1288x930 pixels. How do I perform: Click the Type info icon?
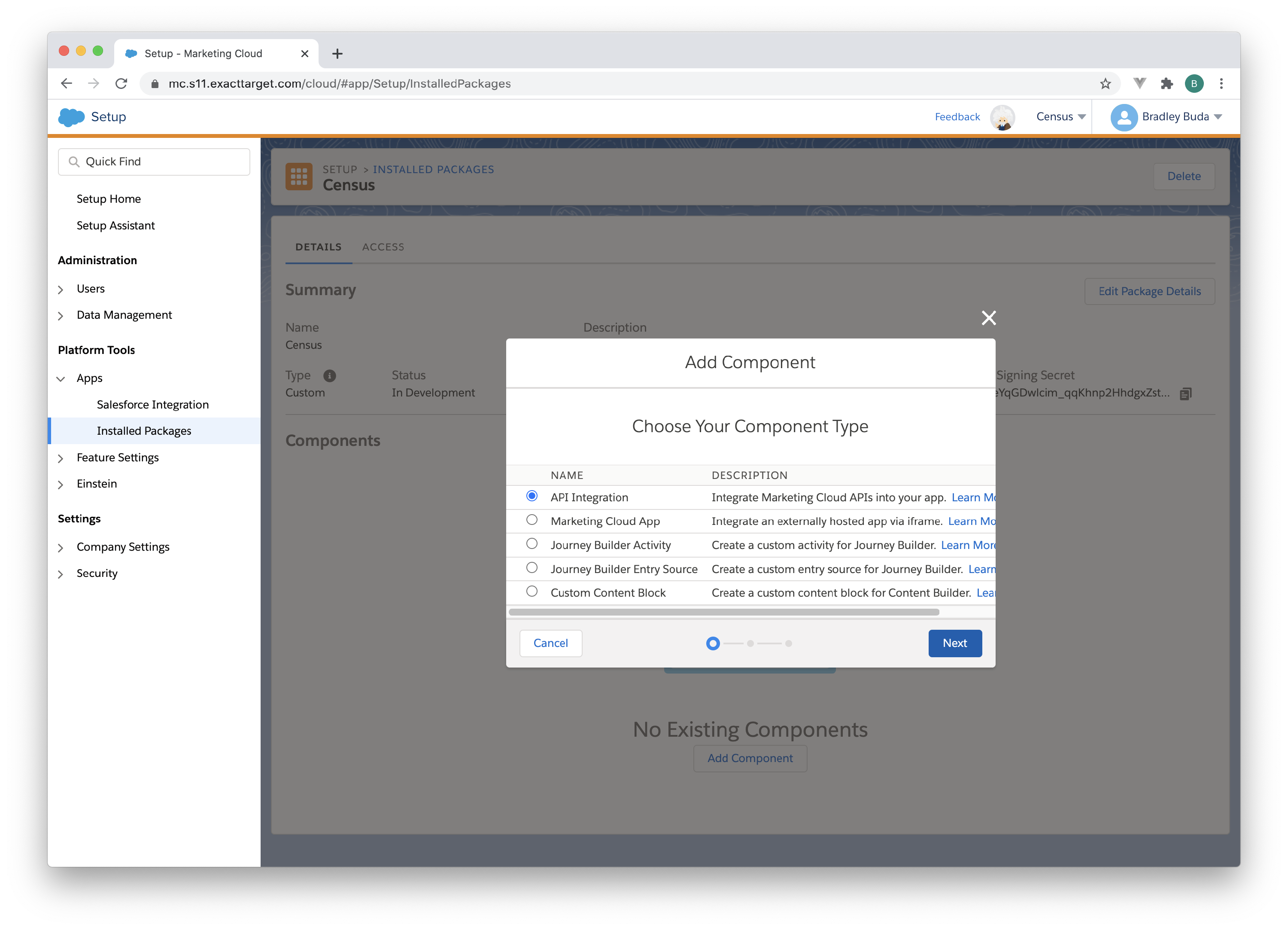pyautogui.click(x=329, y=375)
